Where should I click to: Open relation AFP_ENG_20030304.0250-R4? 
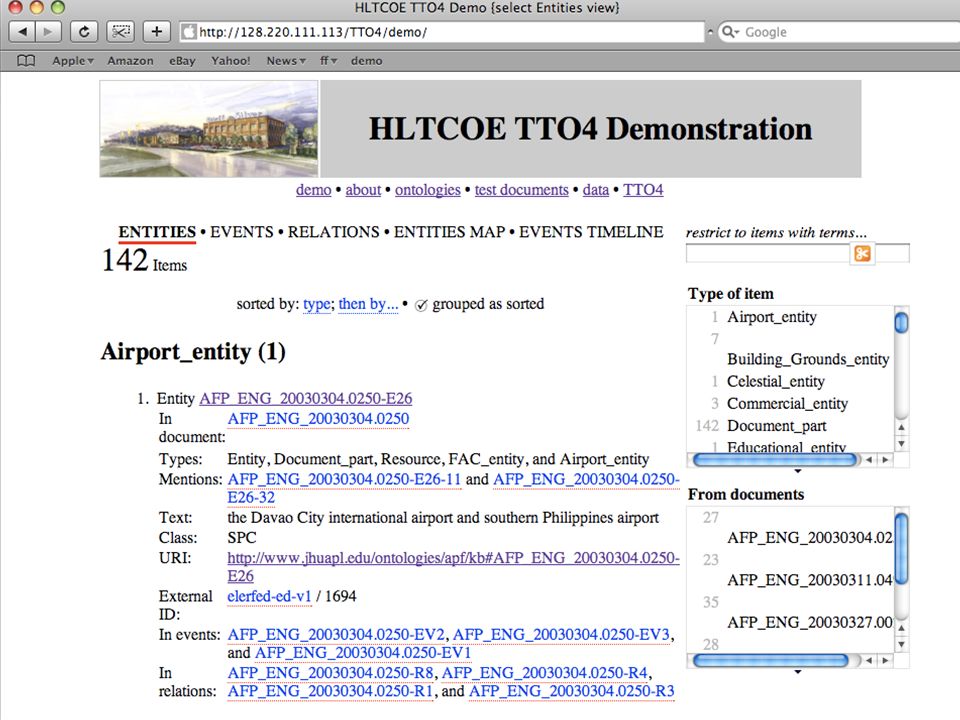[x=544, y=673]
